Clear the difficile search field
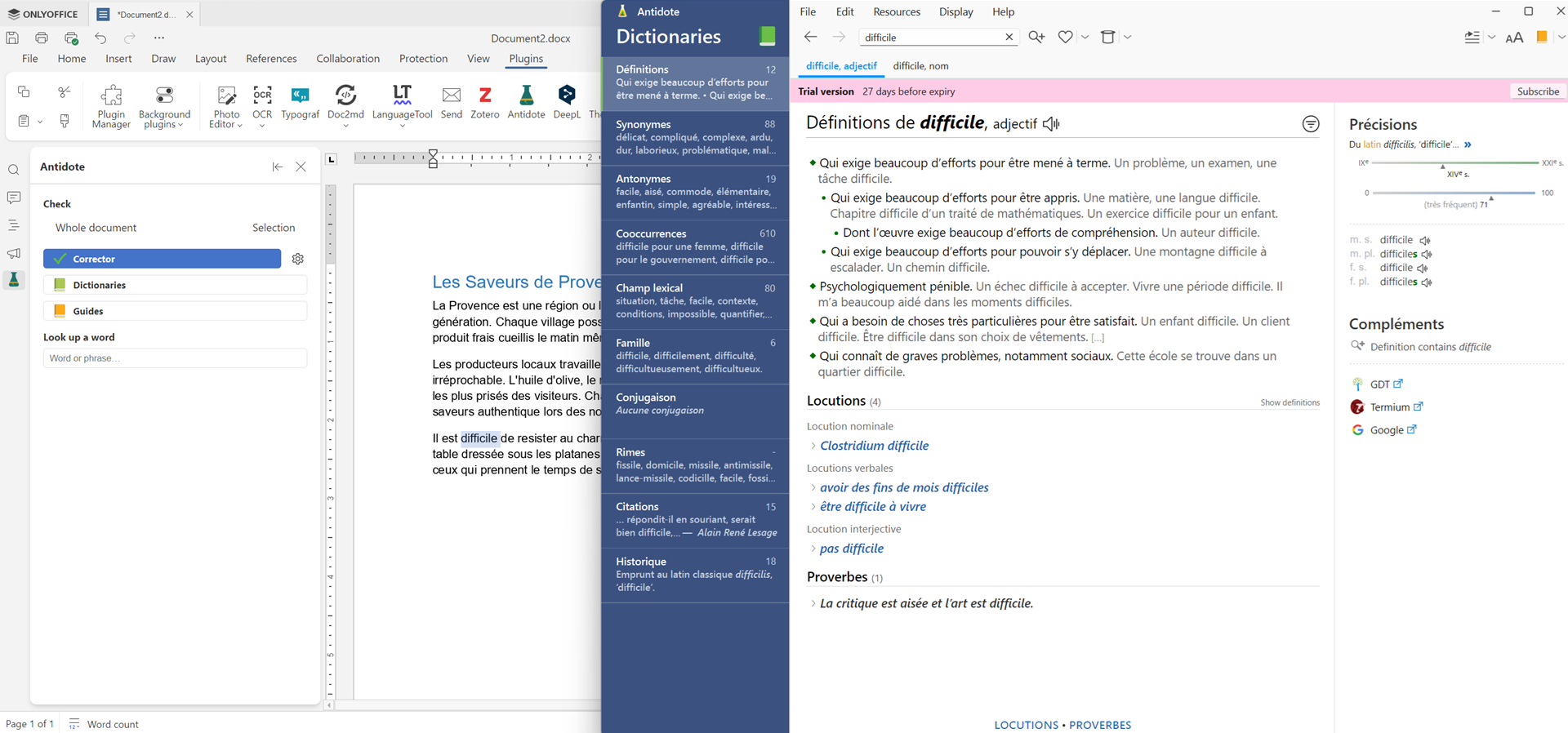Screen dimensions: 1568x733 click(x=1009, y=37)
